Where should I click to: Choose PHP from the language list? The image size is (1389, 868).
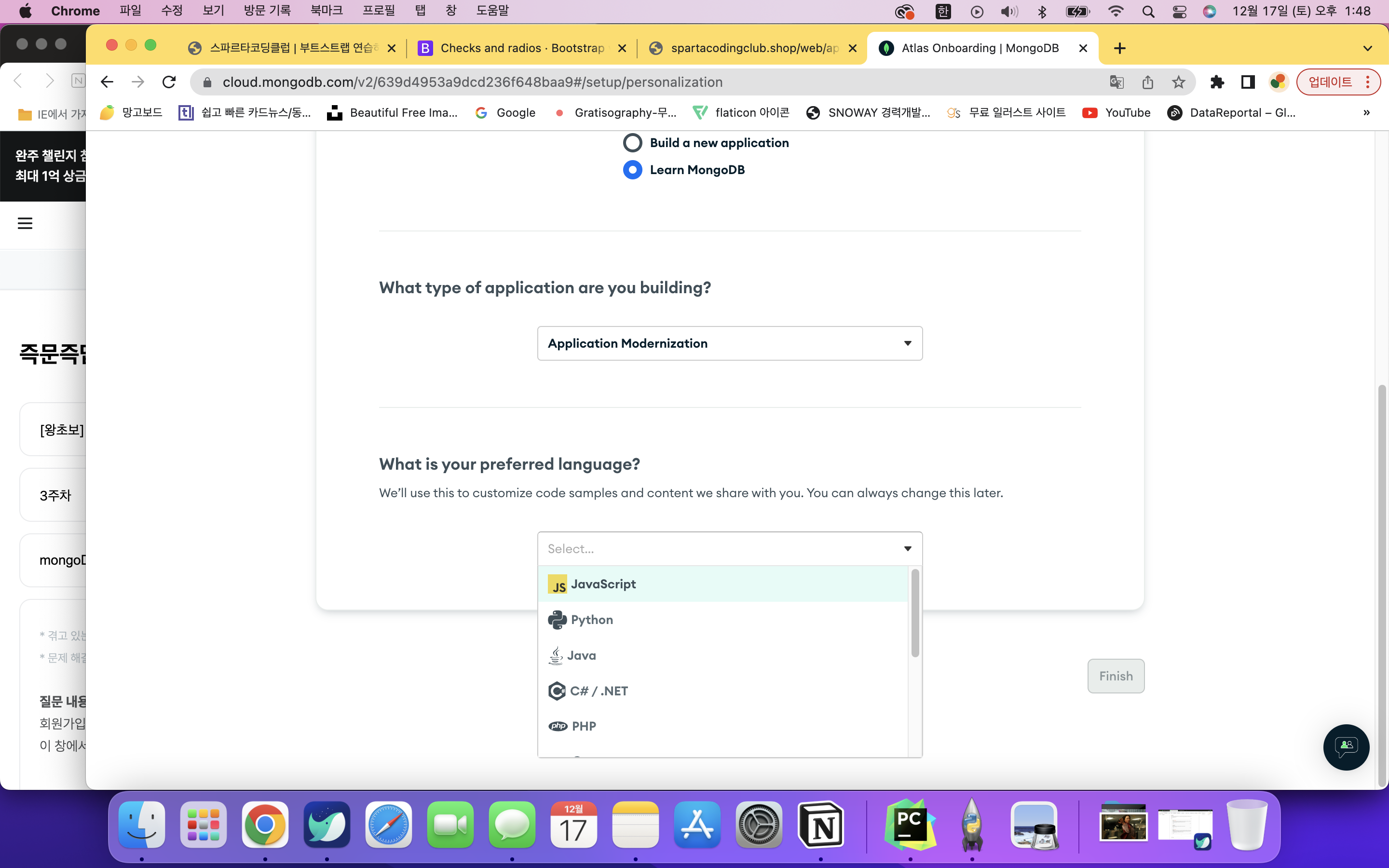tap(722, 726)
